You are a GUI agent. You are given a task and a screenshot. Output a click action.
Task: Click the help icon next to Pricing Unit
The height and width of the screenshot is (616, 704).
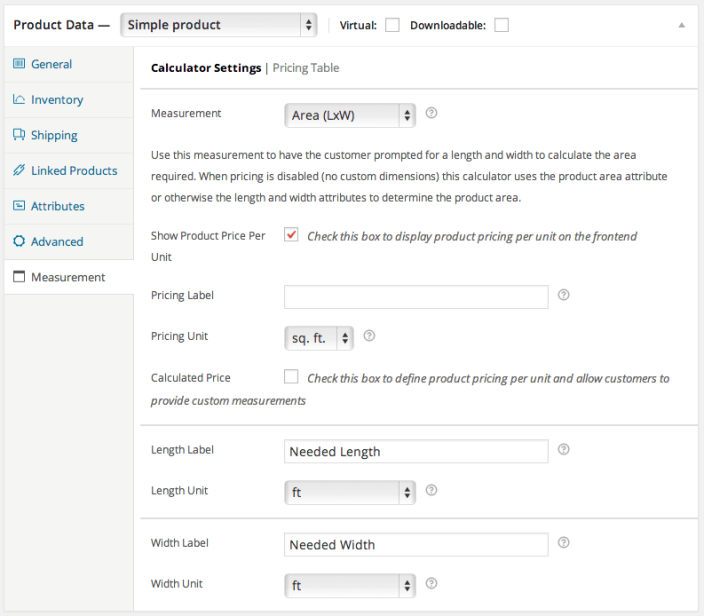[x=369, y=336]
